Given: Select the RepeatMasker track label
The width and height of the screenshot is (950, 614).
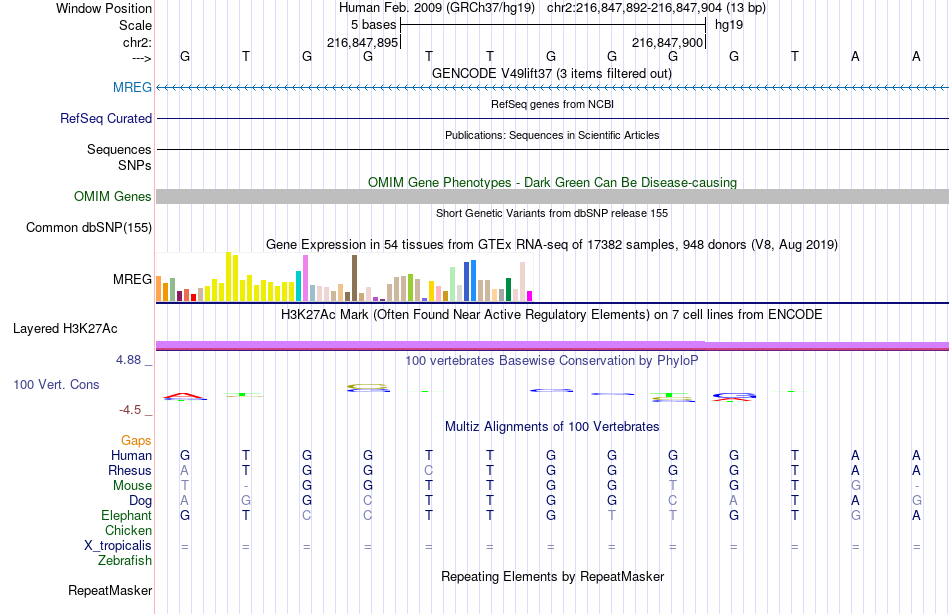Looking at the screenshot, I should pyautogui.click(x=110, y=590).
